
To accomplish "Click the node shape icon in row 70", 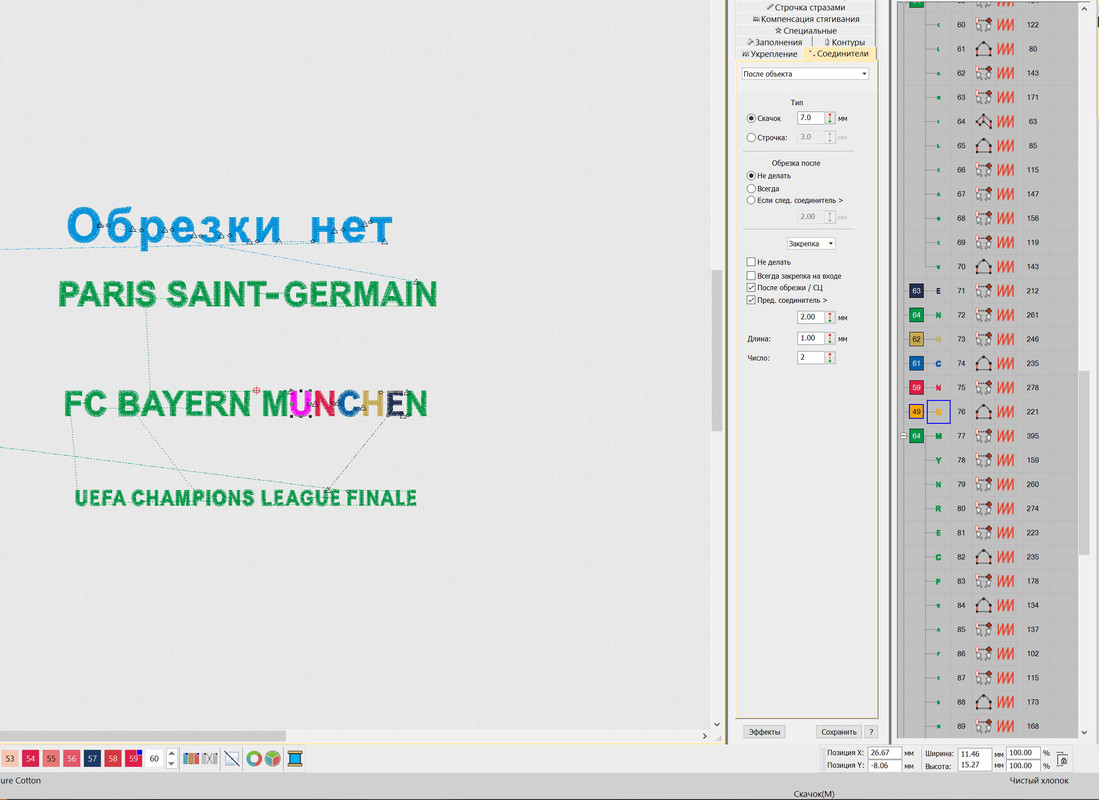I will 983,266.
